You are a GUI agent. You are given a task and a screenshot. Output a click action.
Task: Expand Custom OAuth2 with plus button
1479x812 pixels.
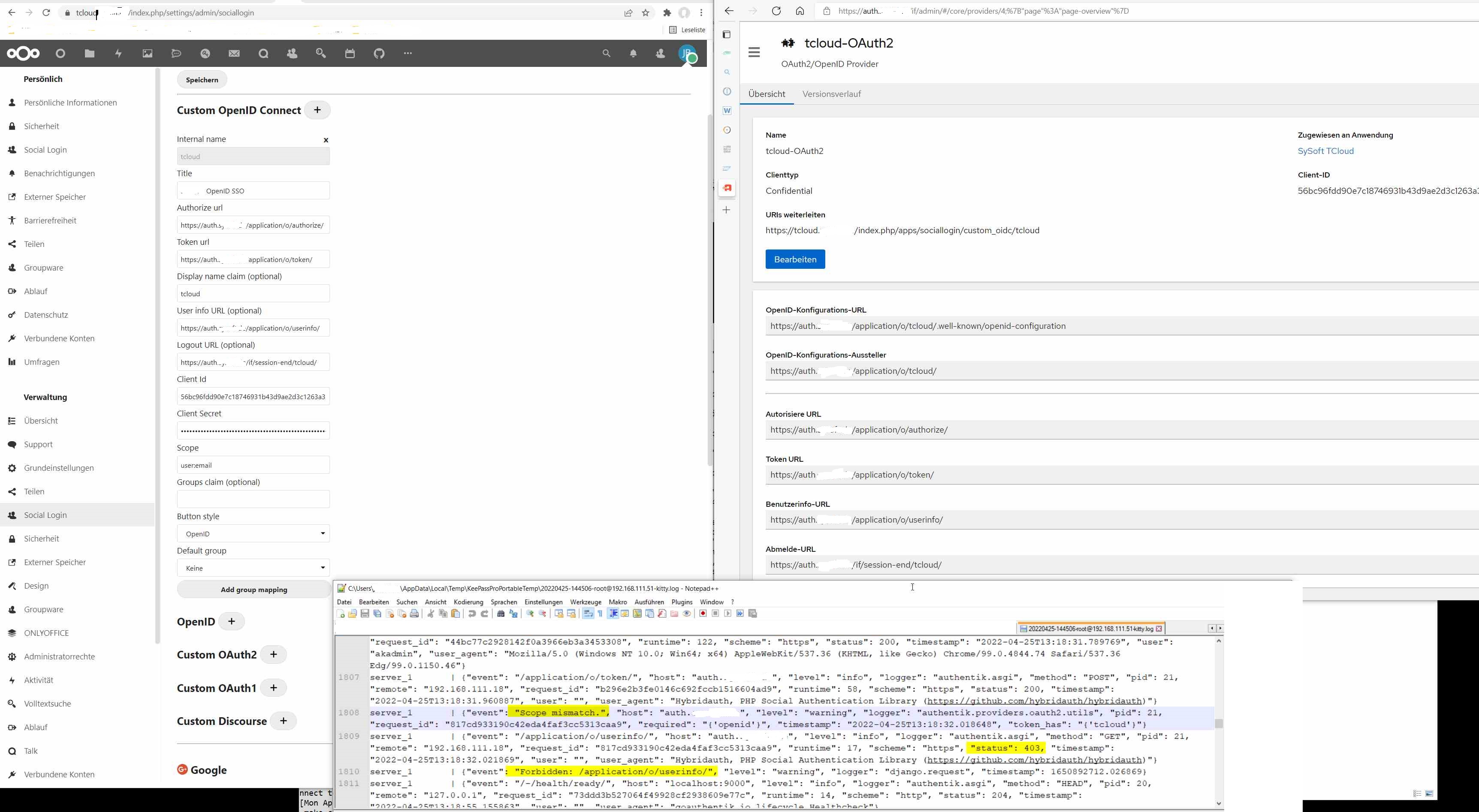(x=273, y=654)
